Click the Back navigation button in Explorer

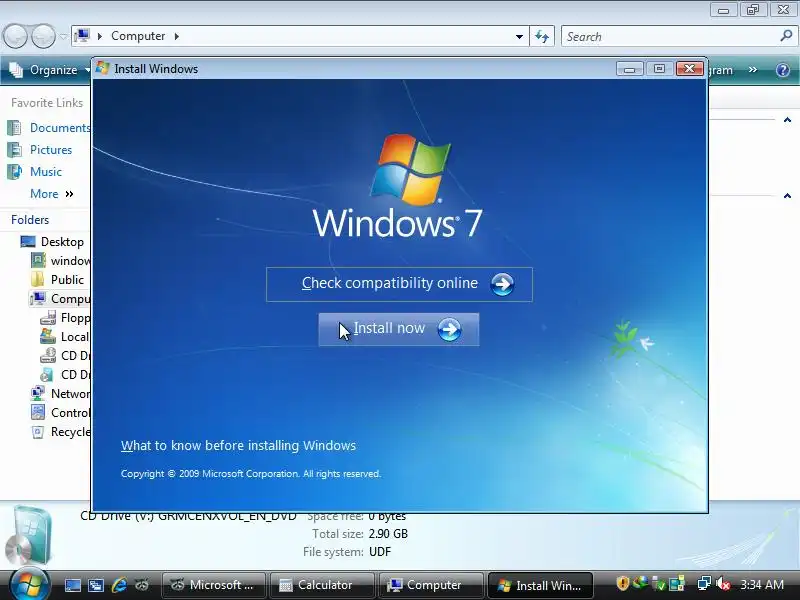tap(15, 36)
